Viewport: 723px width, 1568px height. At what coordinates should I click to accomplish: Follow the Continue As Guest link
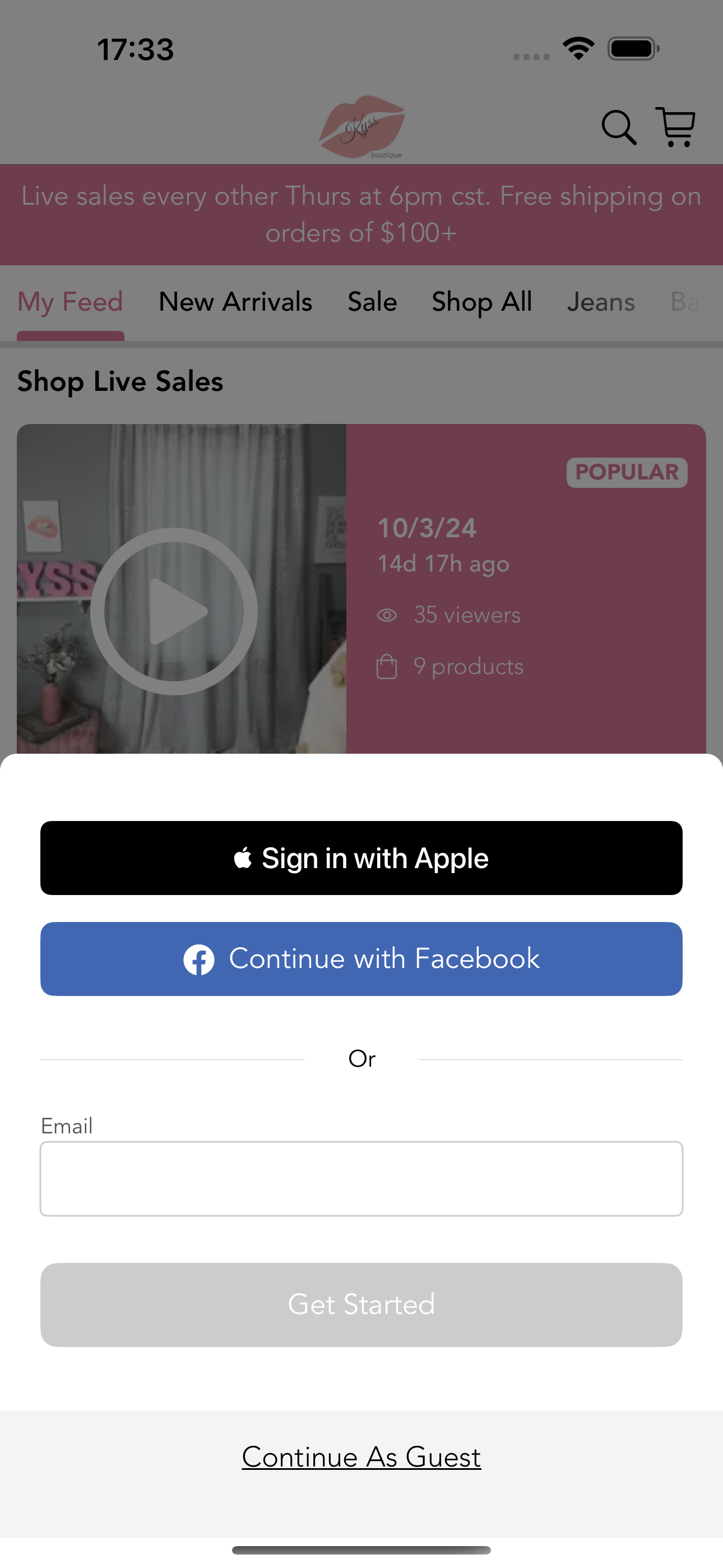pyautogui.click(x=361, y=1457)
